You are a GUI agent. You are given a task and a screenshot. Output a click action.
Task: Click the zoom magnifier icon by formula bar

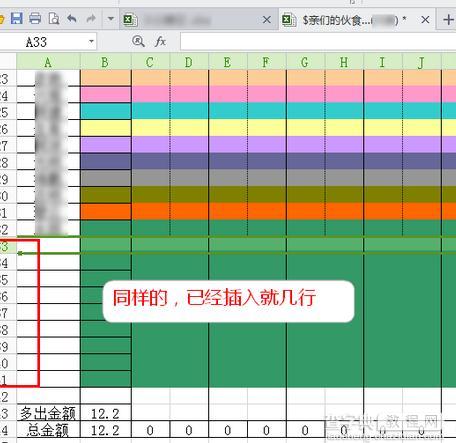(138, 41)
